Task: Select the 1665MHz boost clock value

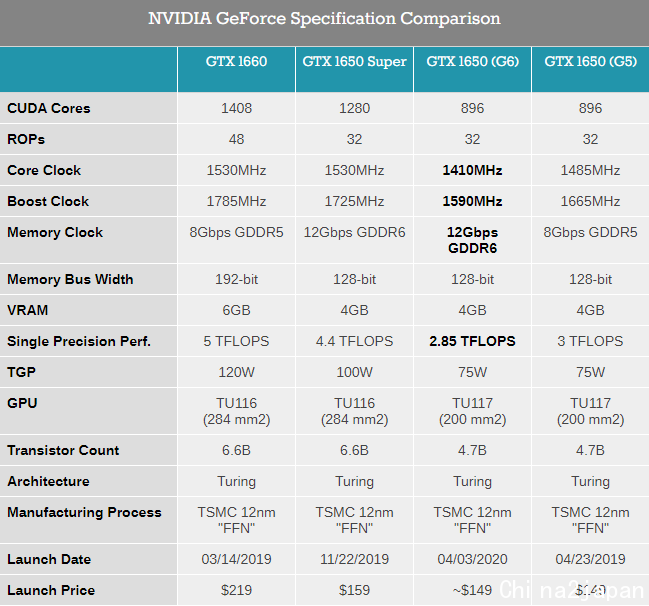Action: (590, 201)
